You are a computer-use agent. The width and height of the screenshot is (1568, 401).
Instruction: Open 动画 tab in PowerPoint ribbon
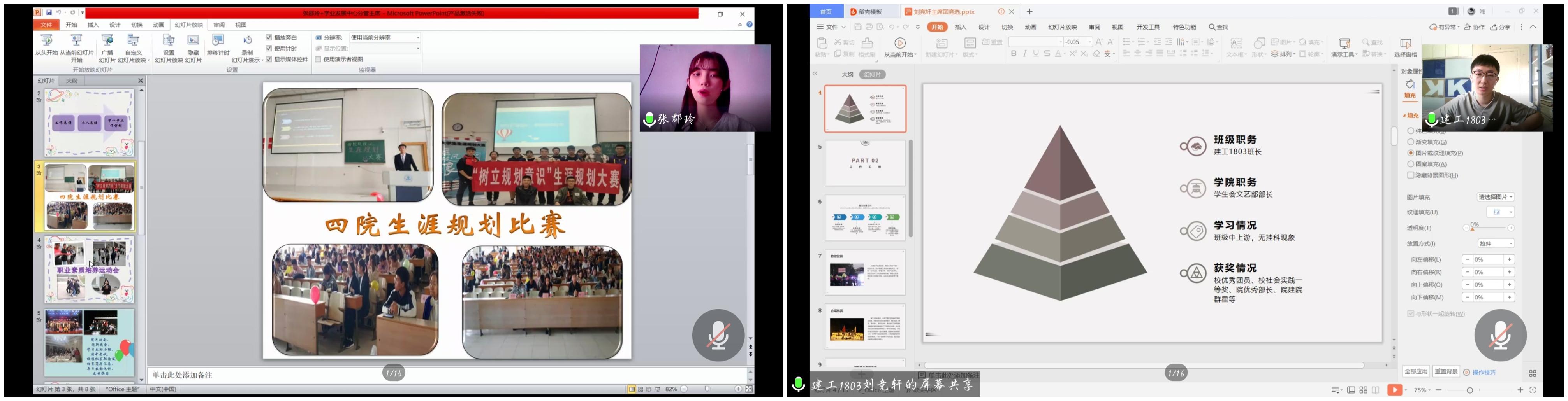click(159, 25)
